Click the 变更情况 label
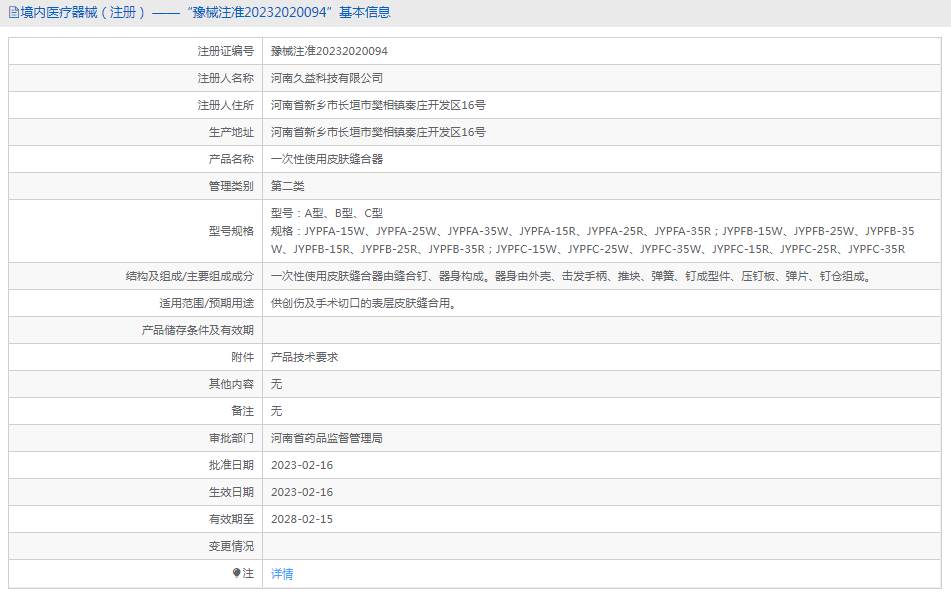The height and width of the screenshot is (596, 951). click(x=231, y=546)
